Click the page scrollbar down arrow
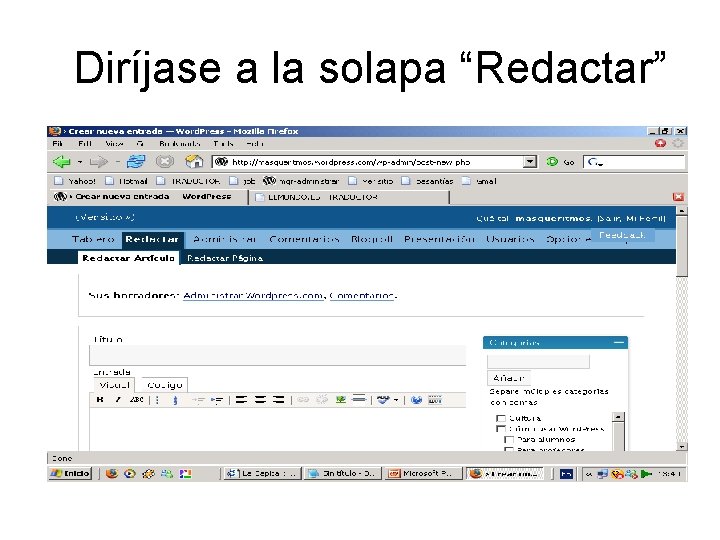The height and width of the screenshot is (540, 720). [682, 446]
